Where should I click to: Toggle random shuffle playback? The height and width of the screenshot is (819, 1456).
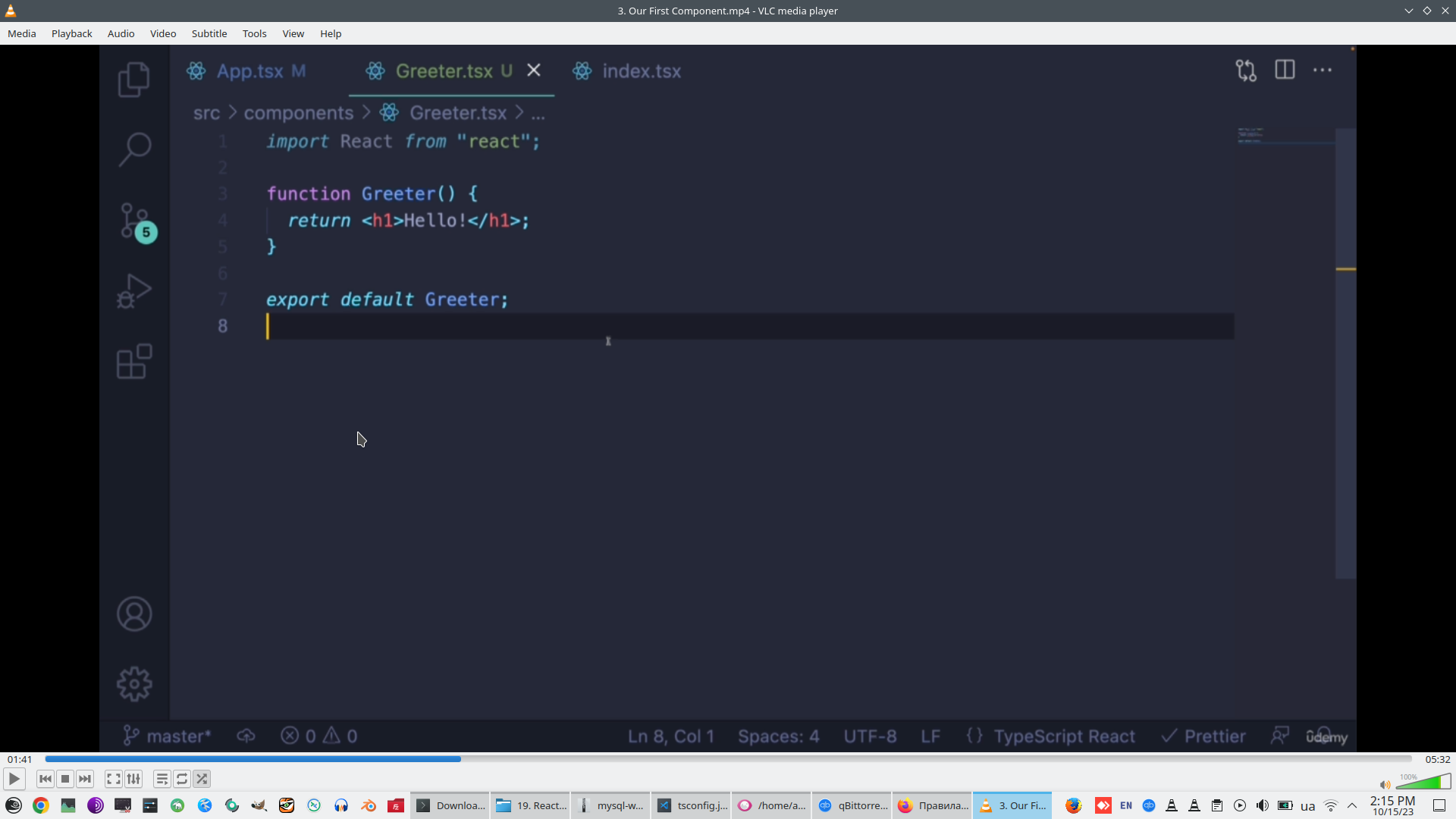point(202,779)
